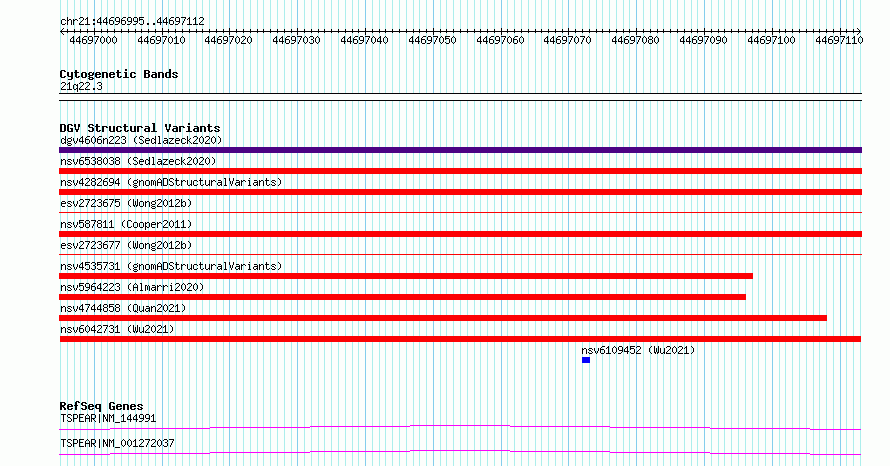Screen dimensions: 890x466
Task: Click ruler position 44697000
Action: [93, 40]
